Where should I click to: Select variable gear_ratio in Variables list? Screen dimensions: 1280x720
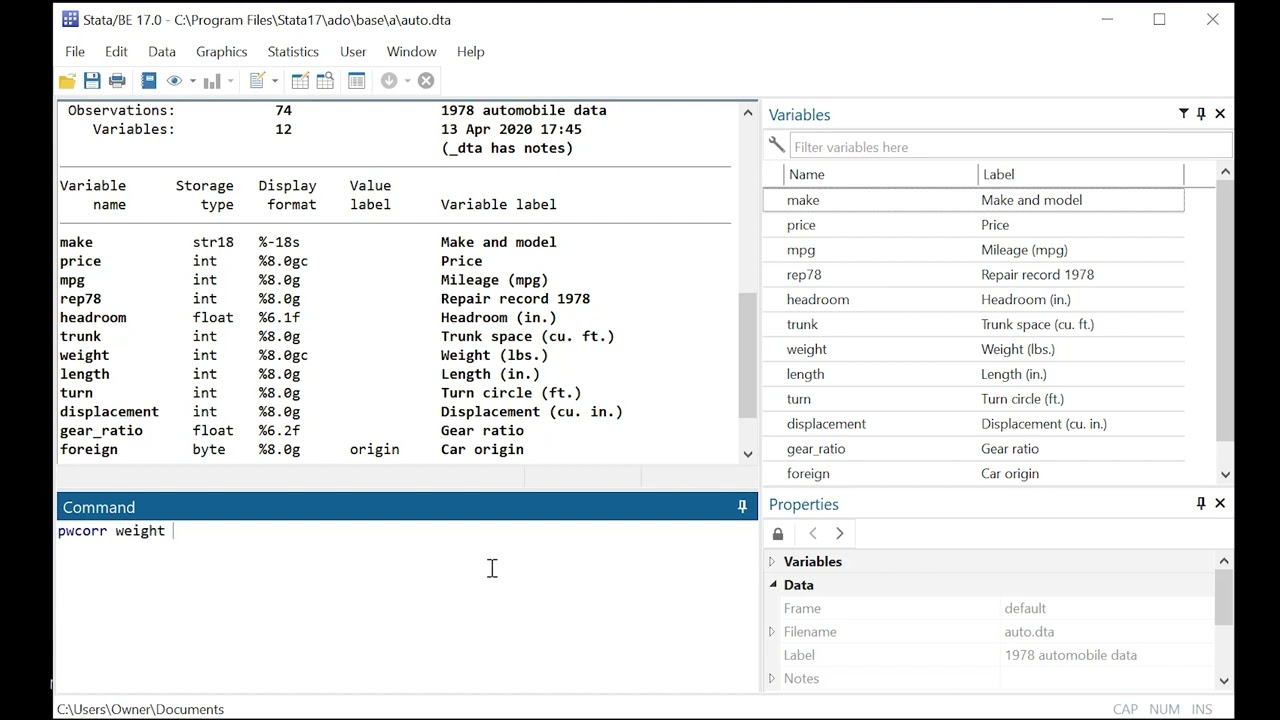point(974,449)
